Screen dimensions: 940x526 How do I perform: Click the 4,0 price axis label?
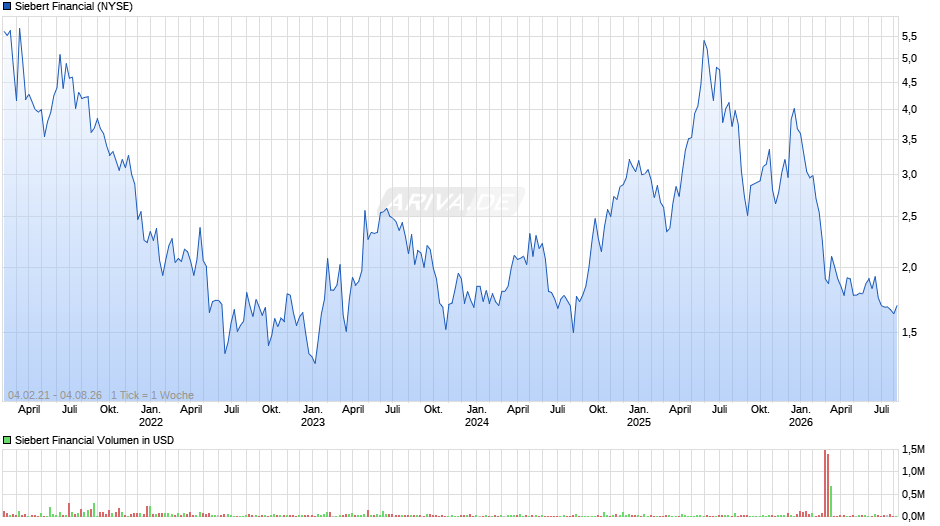[909, 110]
